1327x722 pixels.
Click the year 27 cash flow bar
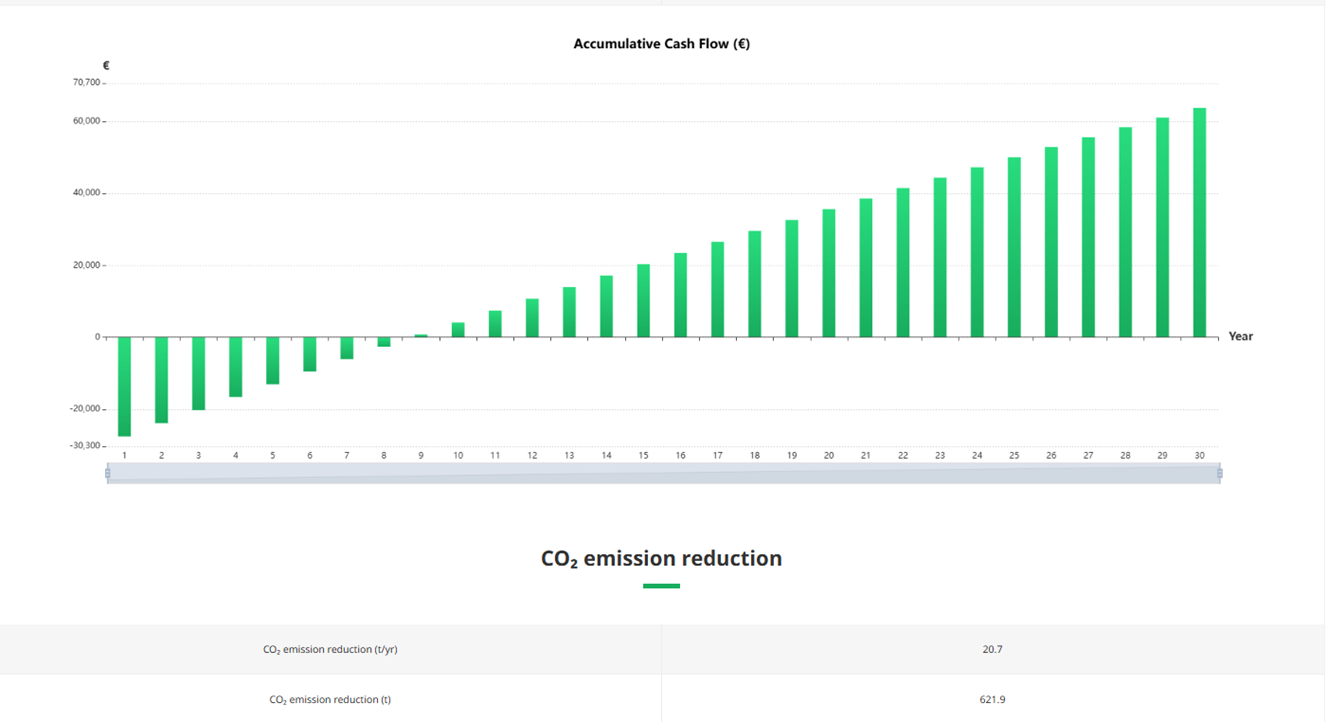(x=1088, y=237)
